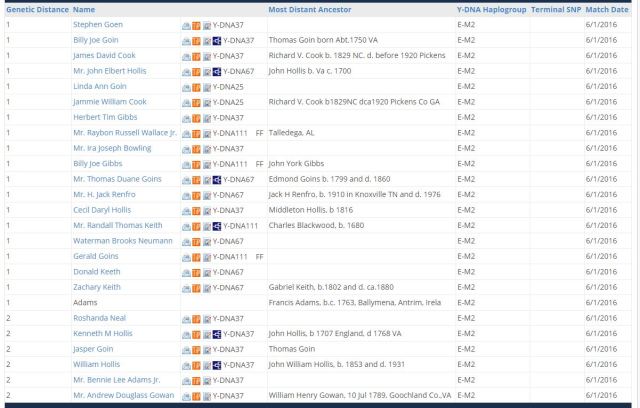The image size is (640, 408).
Task: Click the notes icon for Cecil Daryl Hollis
Action: coord(206,210)
